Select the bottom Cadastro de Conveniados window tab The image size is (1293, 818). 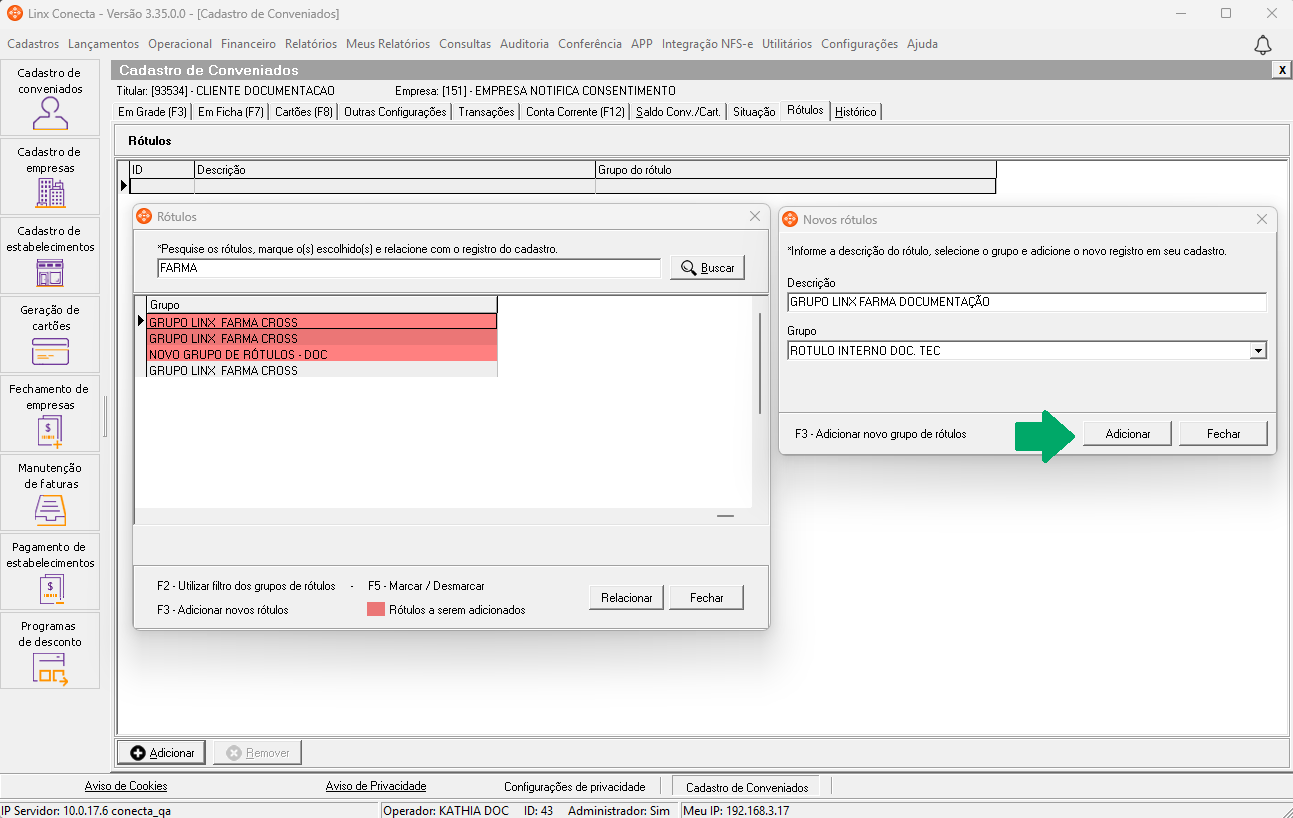(x=747, y=787)
